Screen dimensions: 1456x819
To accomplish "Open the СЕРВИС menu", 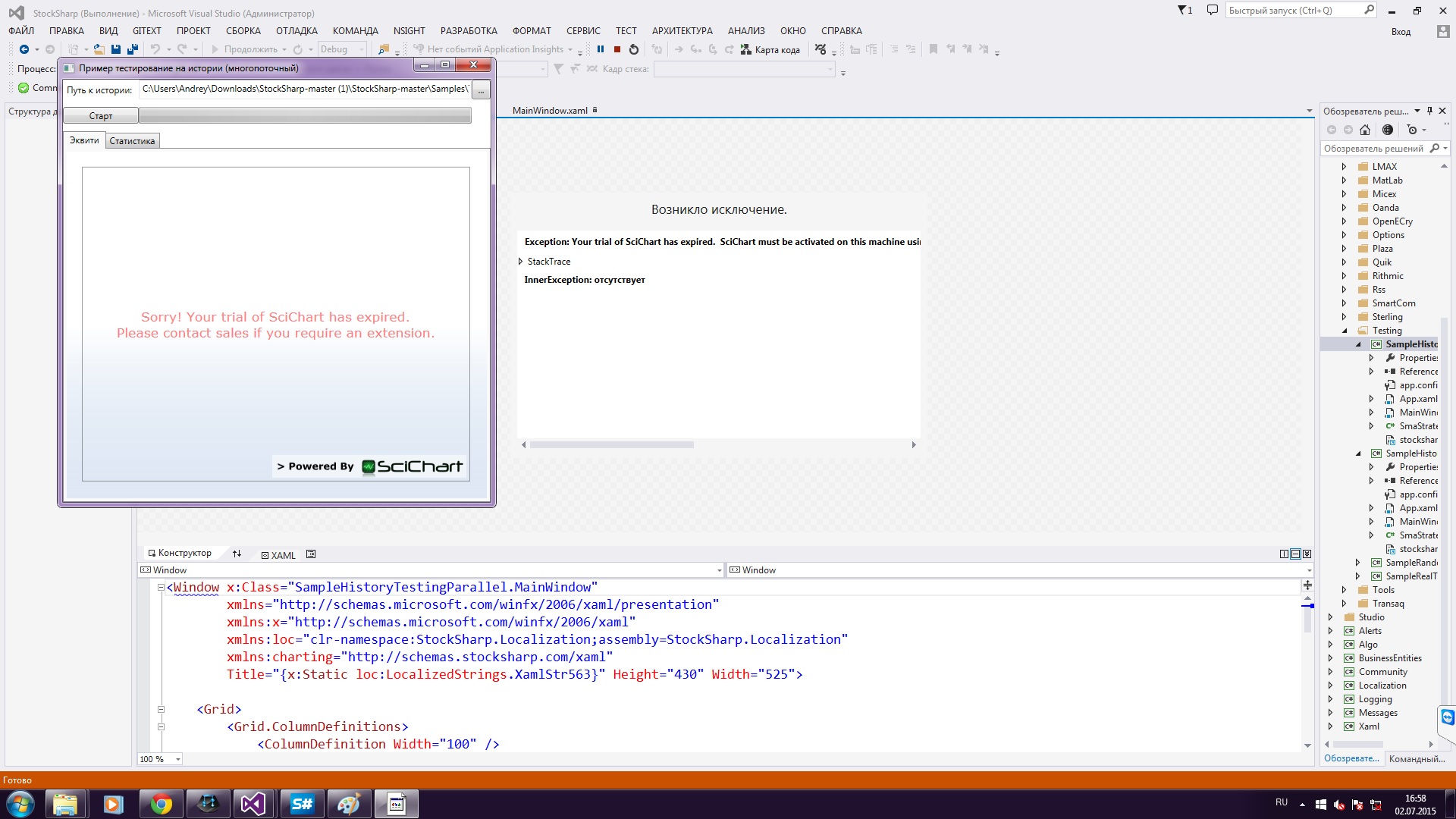I will point(583,31).
